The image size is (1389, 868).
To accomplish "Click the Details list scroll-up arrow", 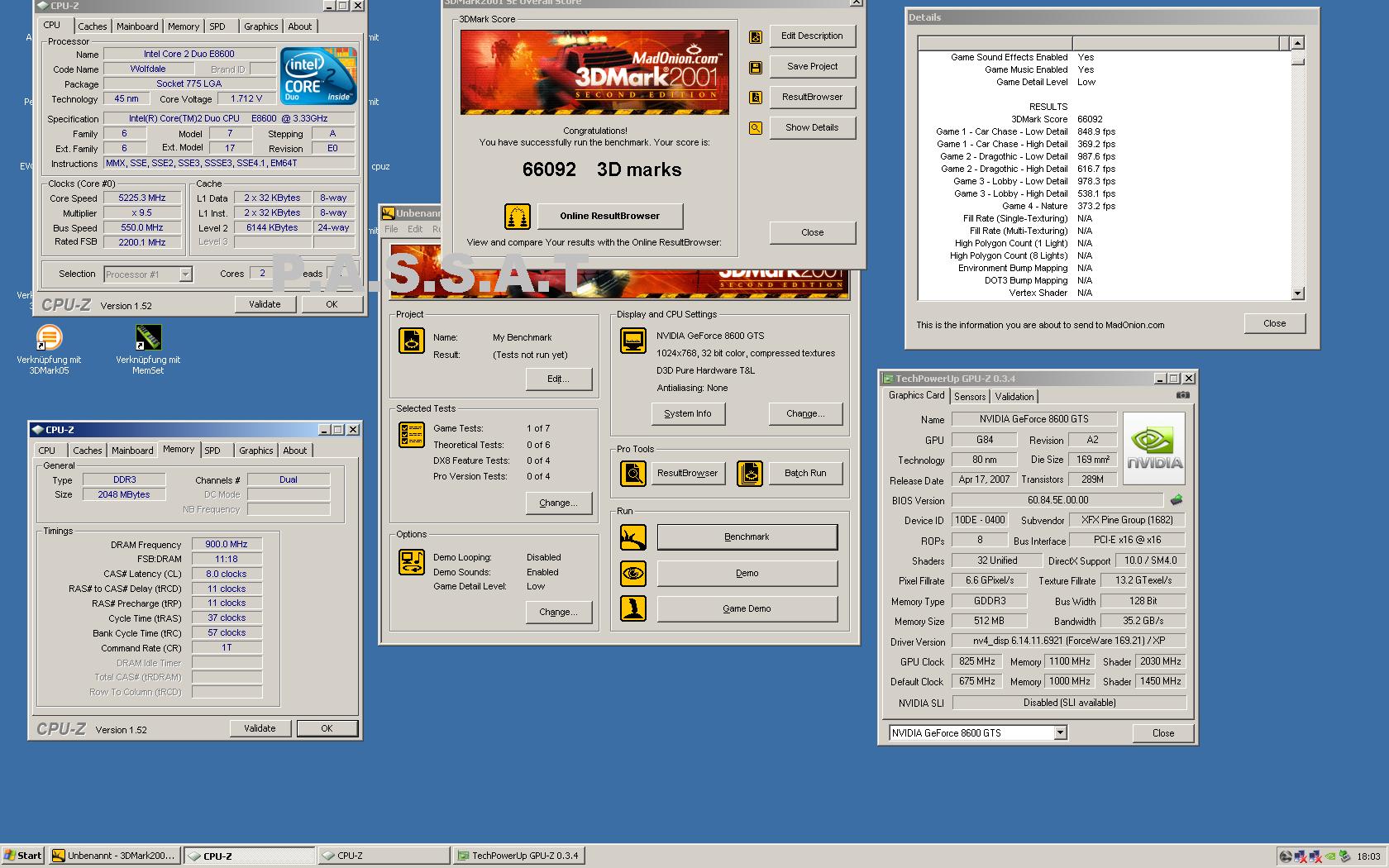I will pyautogui.click(x=1297, y=43).
